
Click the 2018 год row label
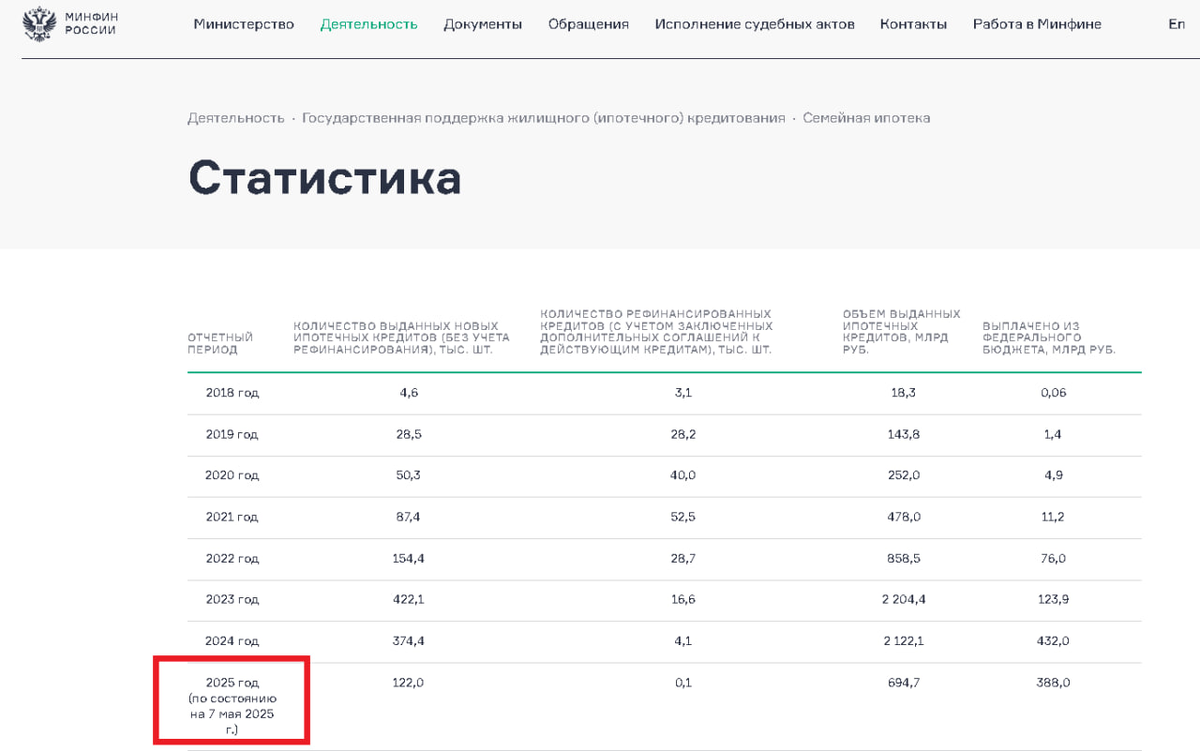click(232, 393)
